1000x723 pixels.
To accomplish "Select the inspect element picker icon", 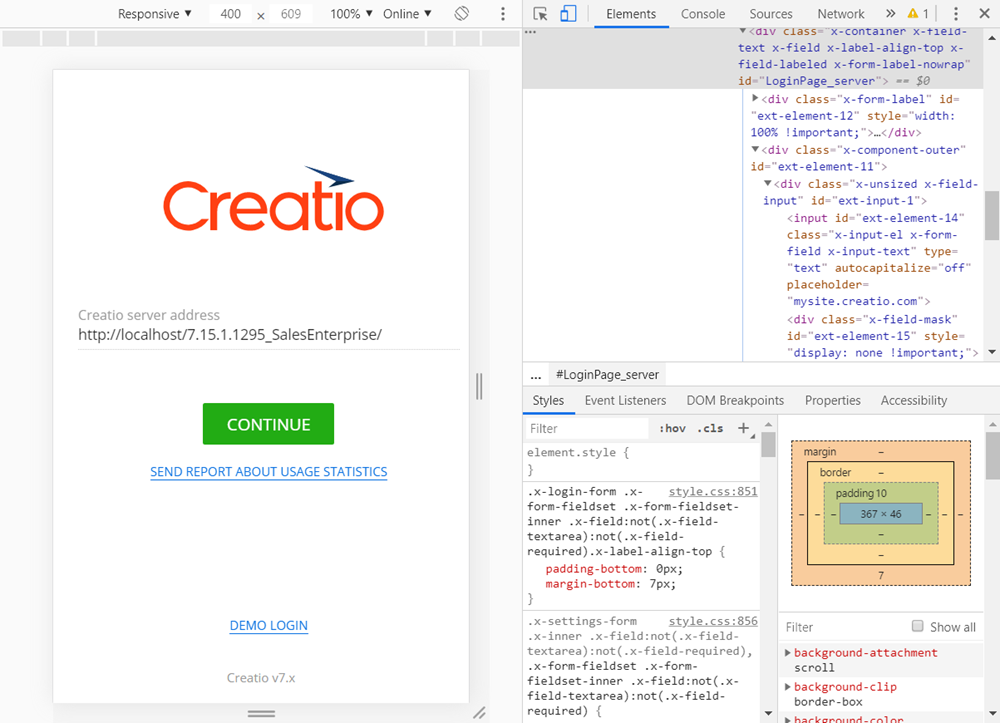I will [540, 14].
